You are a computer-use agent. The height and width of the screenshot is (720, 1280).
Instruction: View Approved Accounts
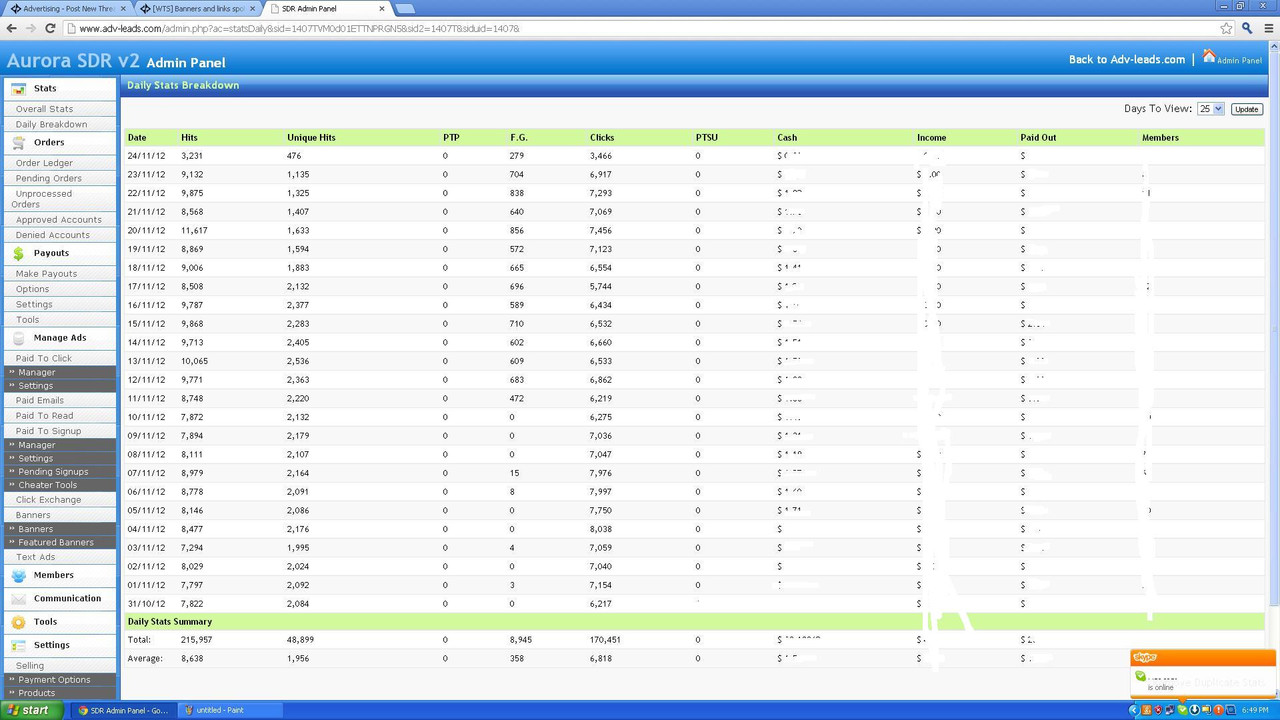coord(58,220)
